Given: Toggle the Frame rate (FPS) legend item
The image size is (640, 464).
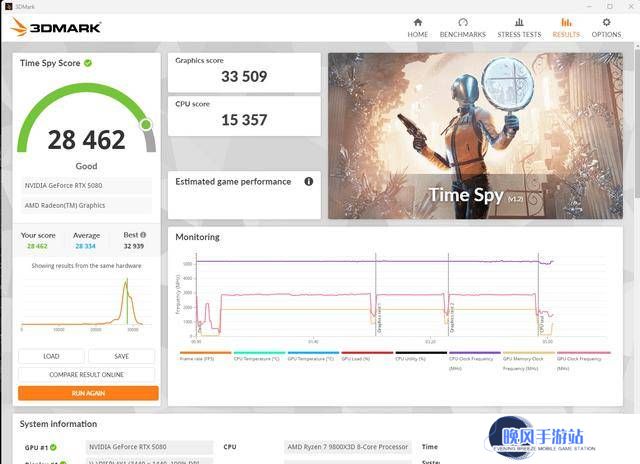Looking at the screenshot, I should (205, 356).
